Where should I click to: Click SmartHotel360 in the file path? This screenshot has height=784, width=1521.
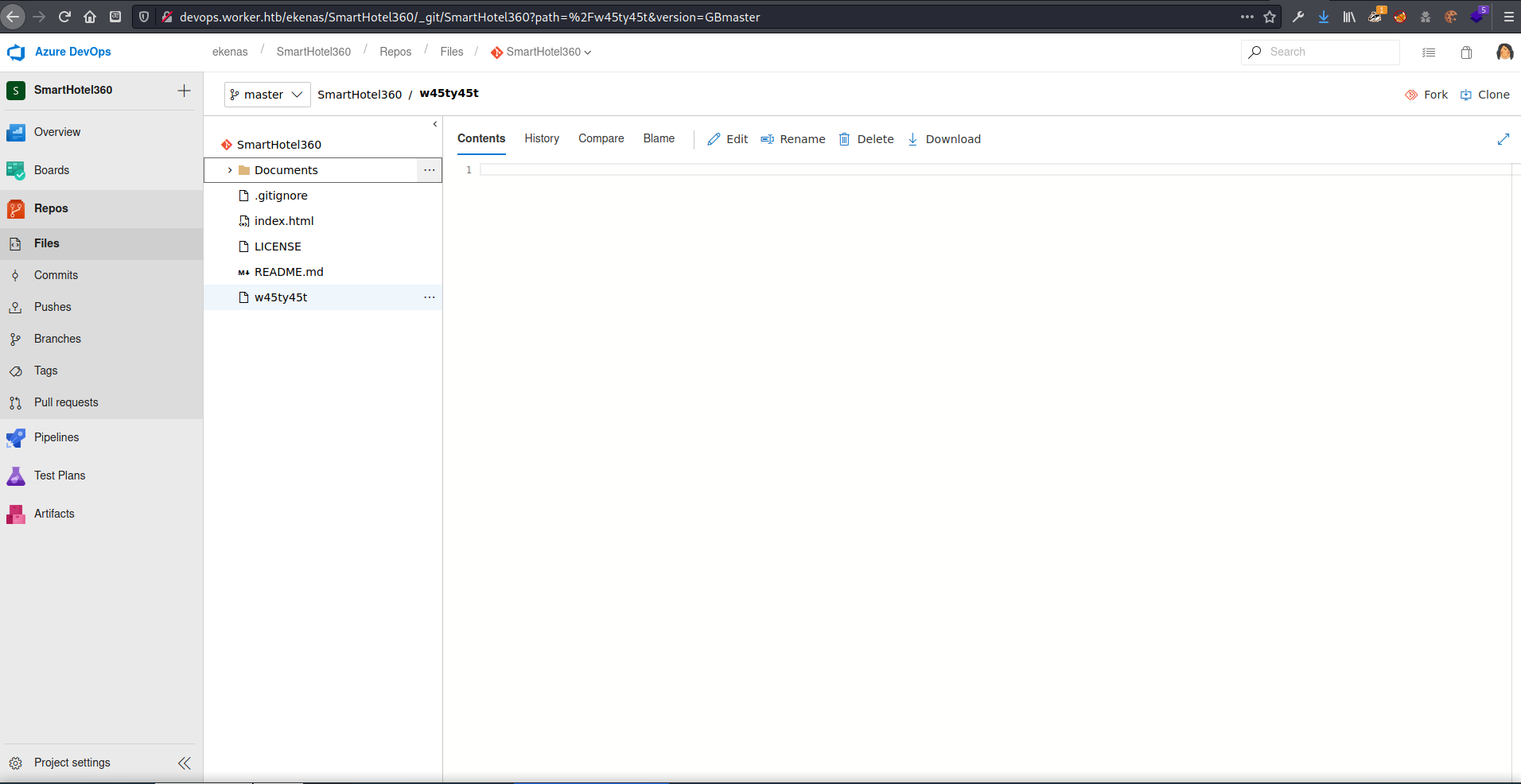click(x=360, y=95)
